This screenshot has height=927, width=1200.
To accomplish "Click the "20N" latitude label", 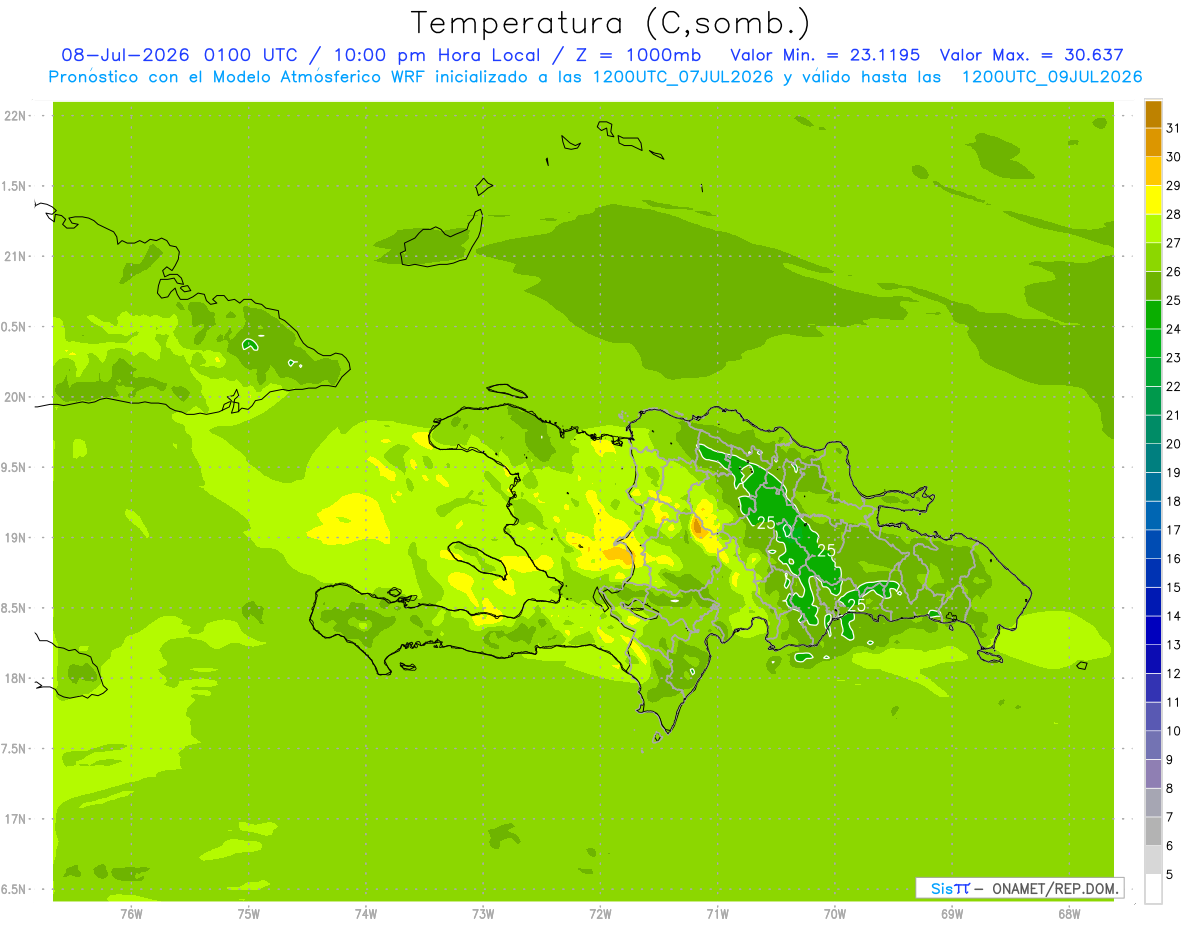I will click(15, 397).
